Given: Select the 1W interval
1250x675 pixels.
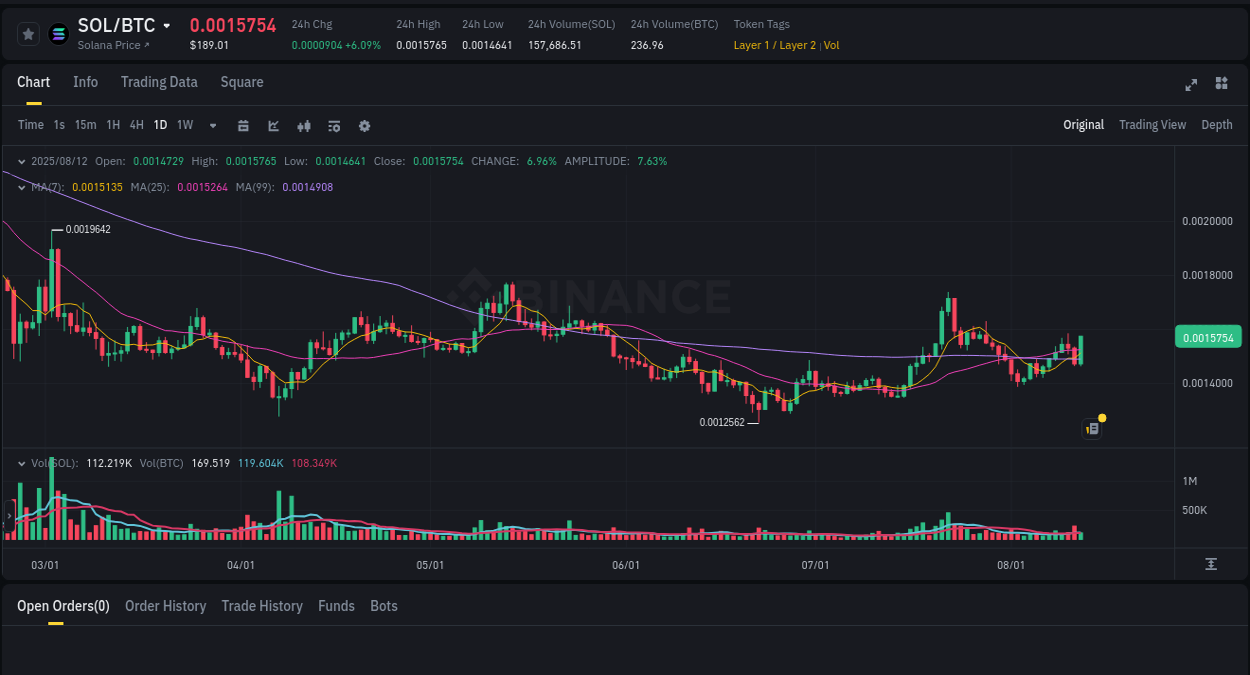Looking at the screenshot, I should [x=185, y=125].
